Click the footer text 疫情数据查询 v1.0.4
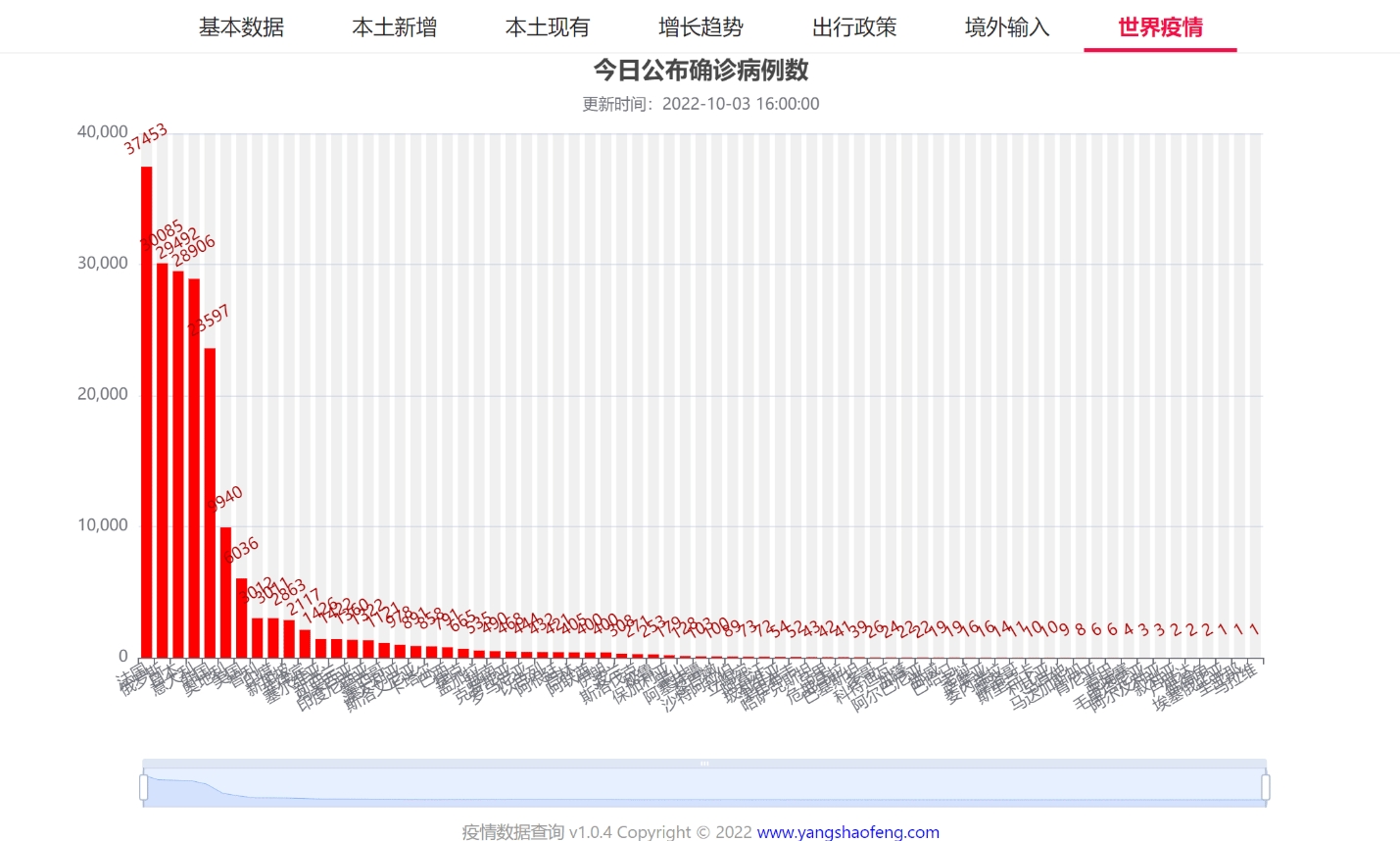Viewport: 1400px width, 841px height. click(x=537, y=832)
